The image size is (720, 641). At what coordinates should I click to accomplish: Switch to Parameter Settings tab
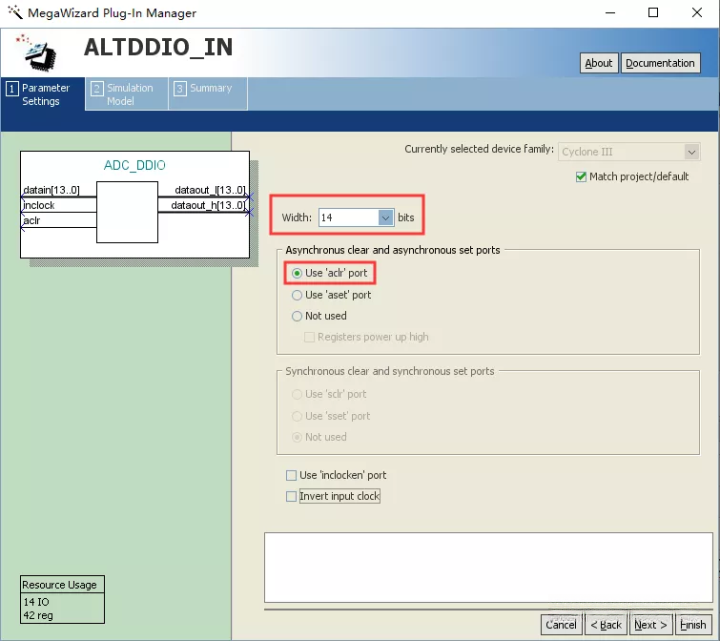tap(43, 94)
